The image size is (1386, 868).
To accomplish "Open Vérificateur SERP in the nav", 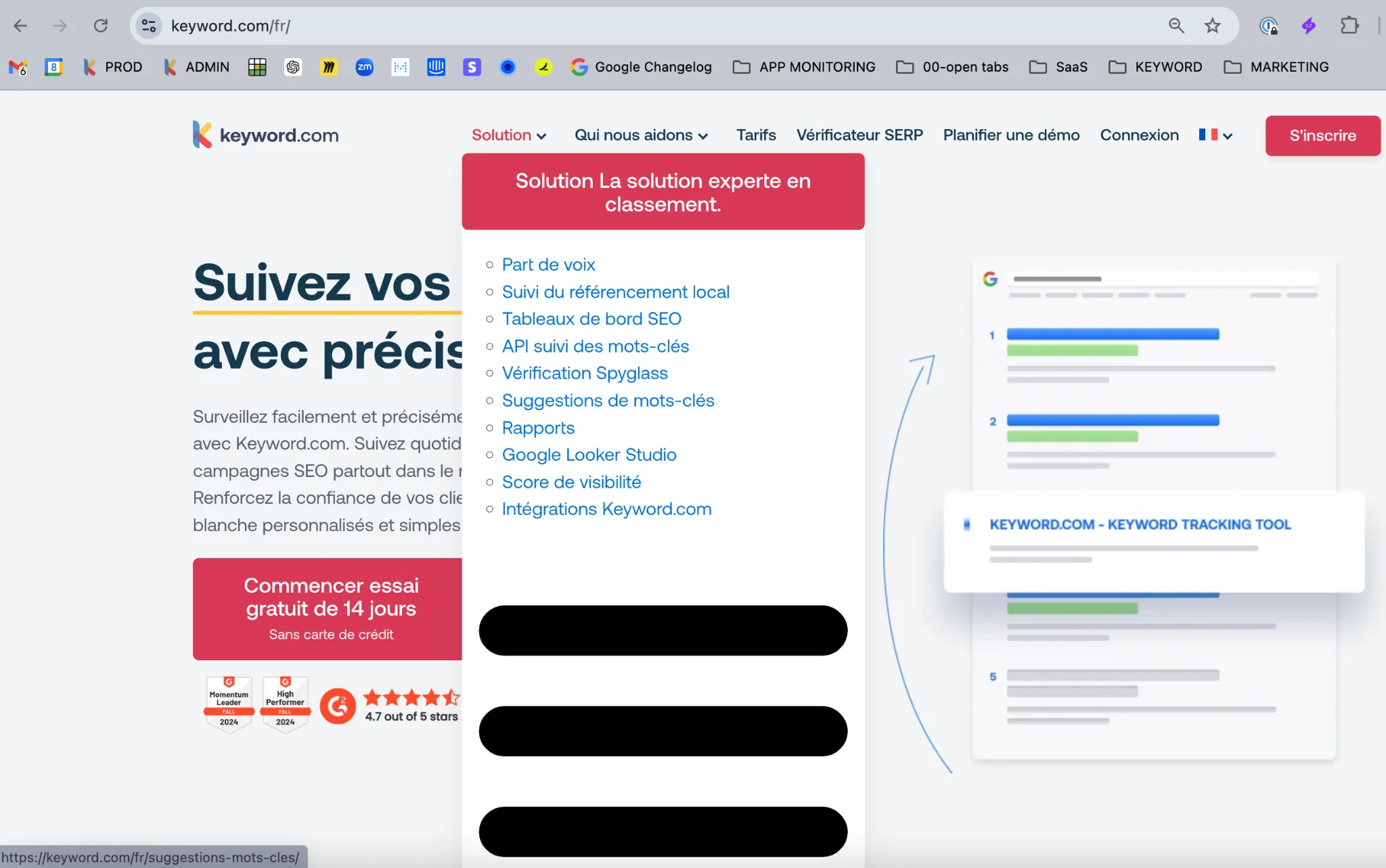I will click(x=859, y=135).
